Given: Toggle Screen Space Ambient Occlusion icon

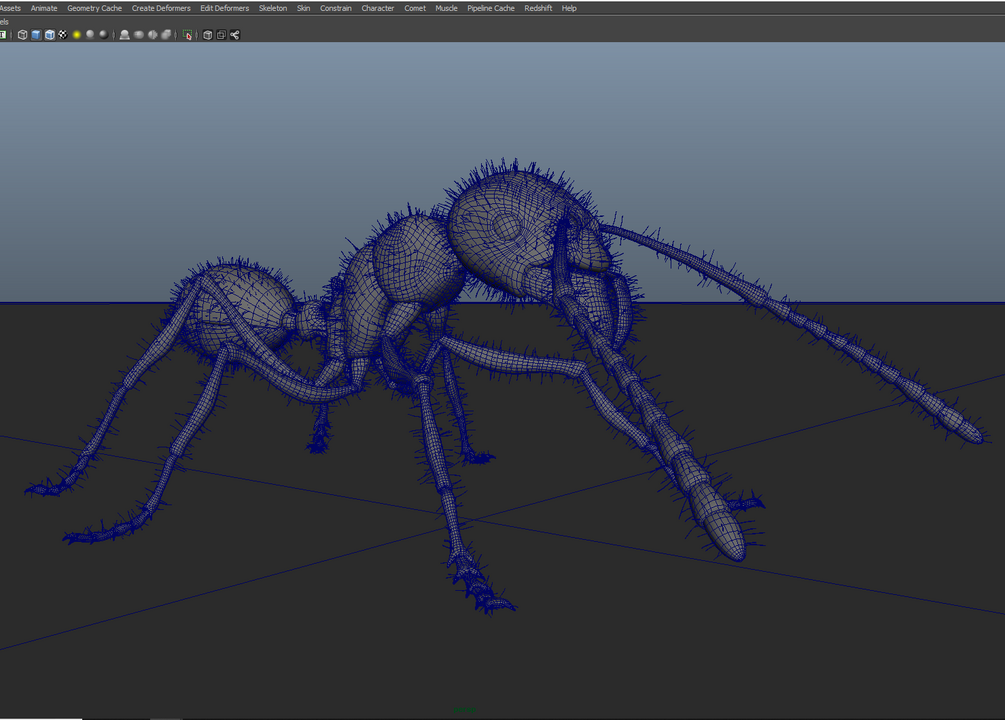Looking at the screenshot, I should click(x=125, y=35).
